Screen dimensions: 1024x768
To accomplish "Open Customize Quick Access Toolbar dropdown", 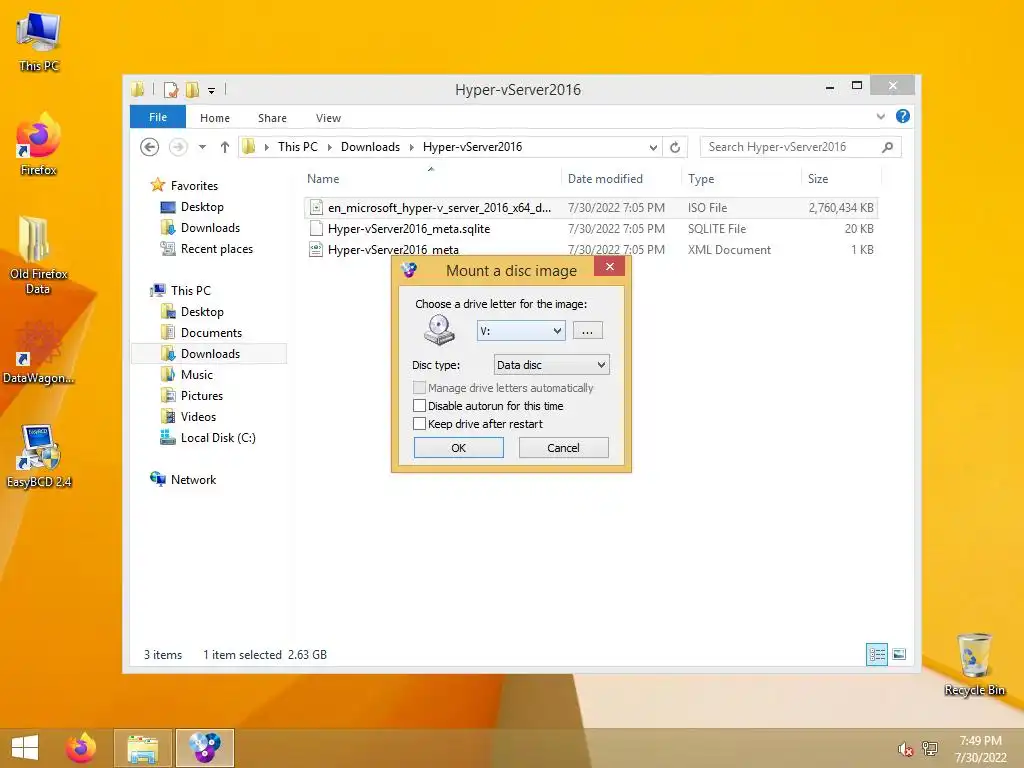I will (x=212, y=91).
